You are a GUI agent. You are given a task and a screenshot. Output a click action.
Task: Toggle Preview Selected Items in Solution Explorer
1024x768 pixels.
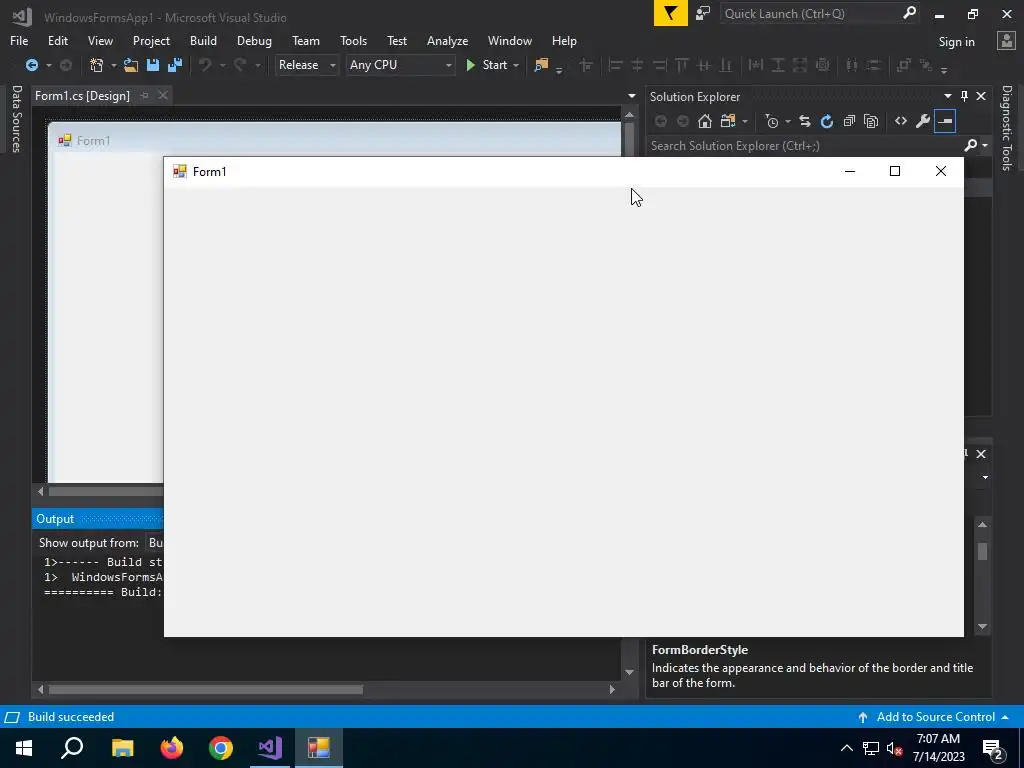pos(945,121)
